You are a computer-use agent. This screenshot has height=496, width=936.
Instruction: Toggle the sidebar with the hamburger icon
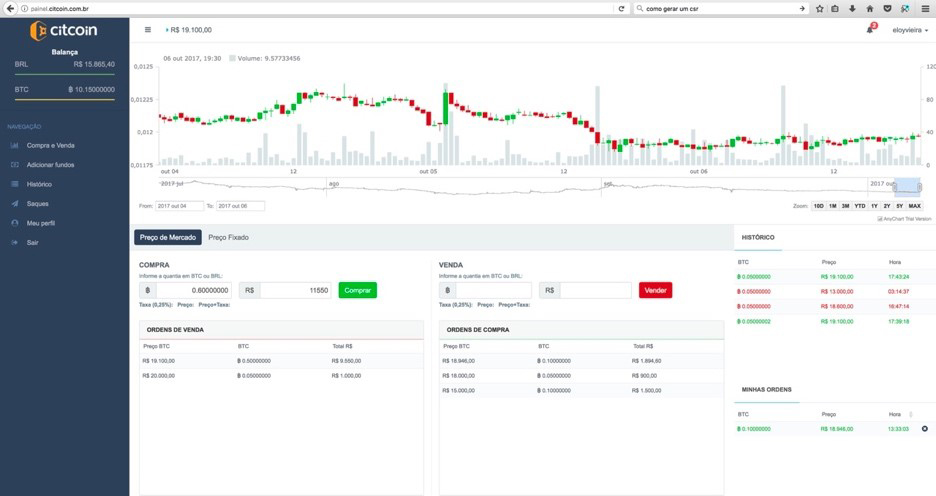point(148,29)
